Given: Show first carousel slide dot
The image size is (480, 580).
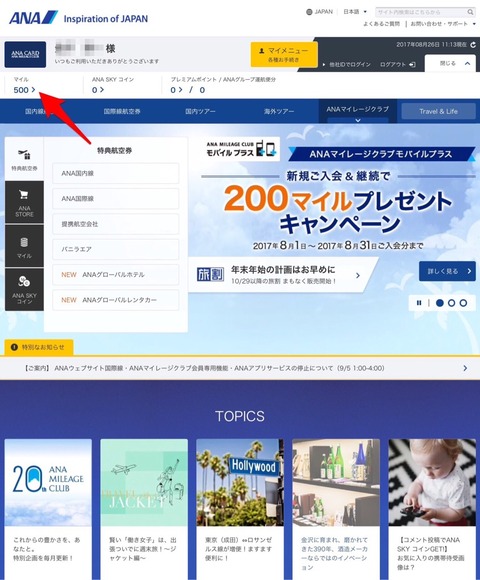Looking at the screenshot, I should pyautogui.click(x=440, y=303).
